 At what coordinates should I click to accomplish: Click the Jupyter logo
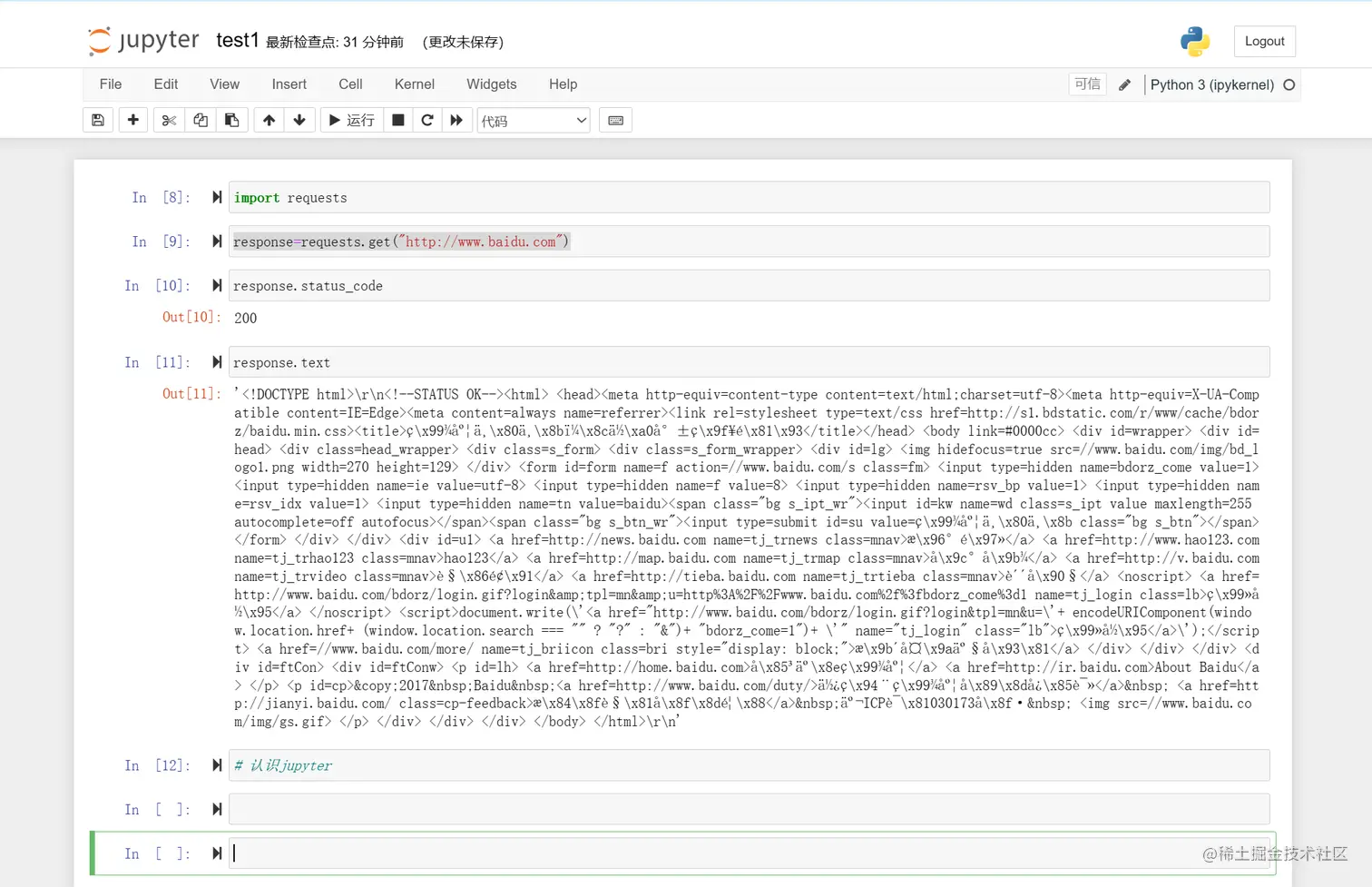(x=143, y=41)
